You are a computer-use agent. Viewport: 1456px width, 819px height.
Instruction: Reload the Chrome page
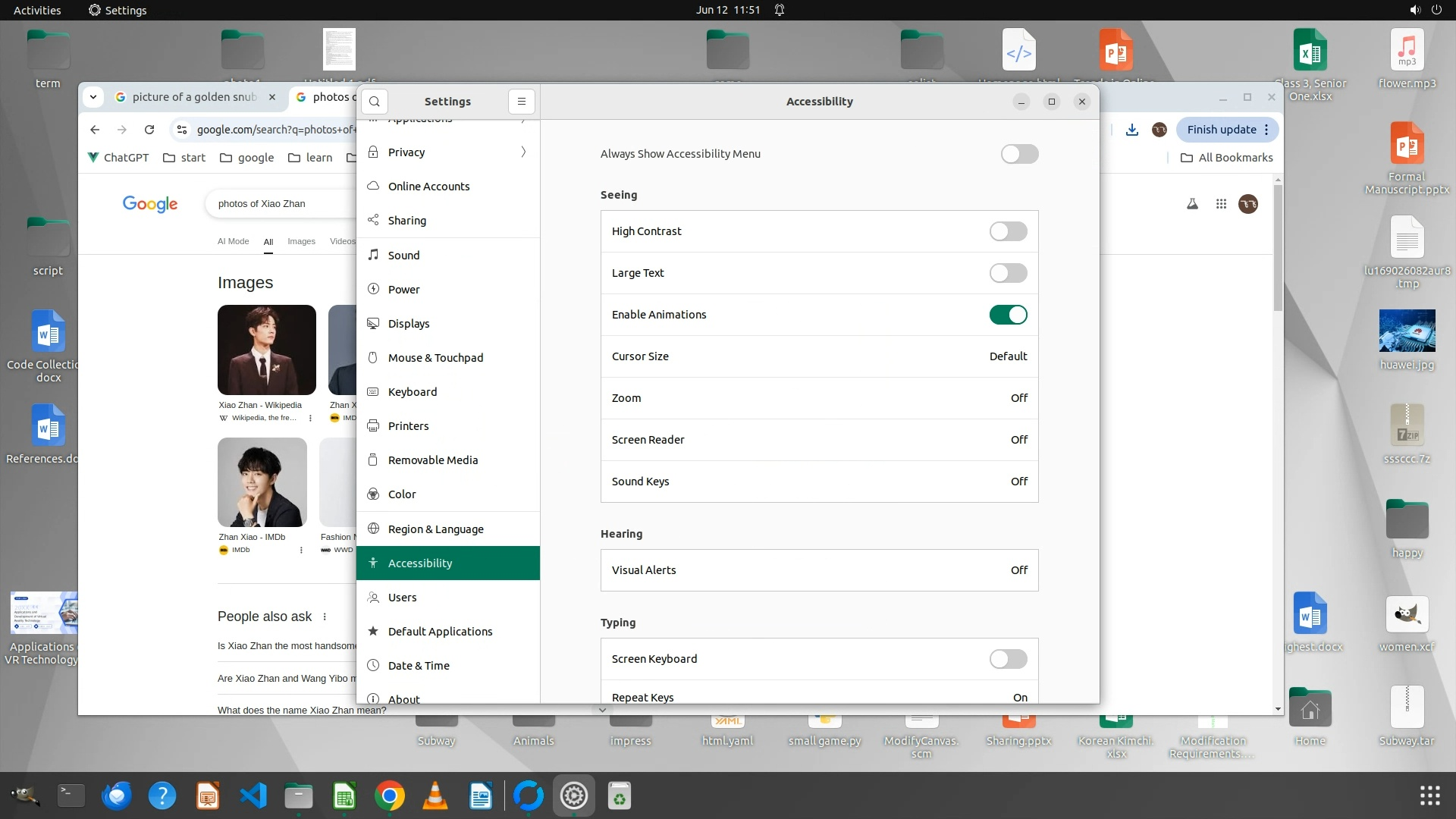pyautogui.click(x=149, y=130)
